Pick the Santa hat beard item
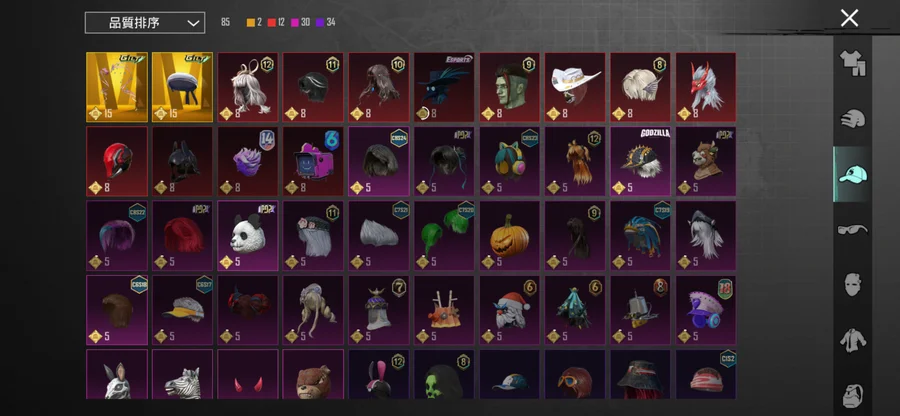Image resolution: width=900 pixels, height=416 pixels. [x=510, y=310]
